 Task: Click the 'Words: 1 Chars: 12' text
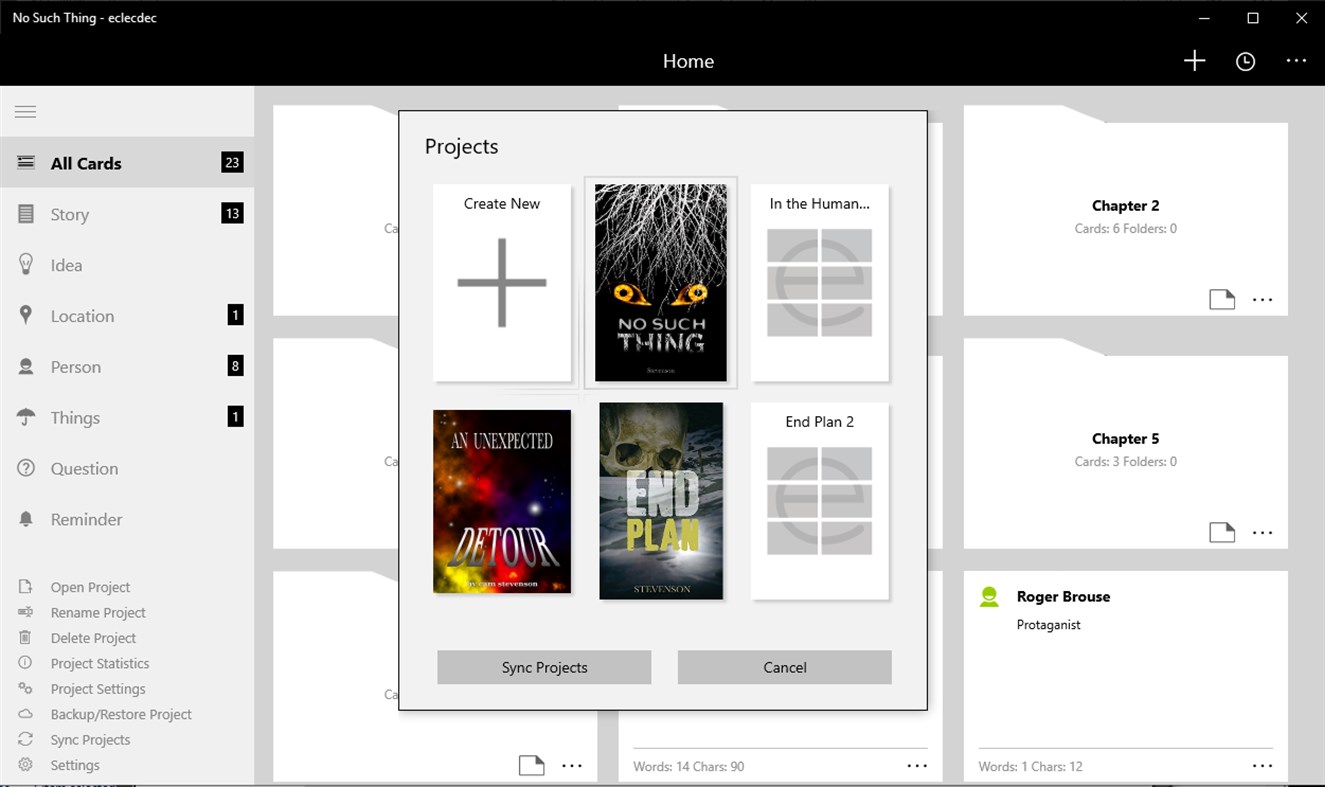pos(1029,767)
